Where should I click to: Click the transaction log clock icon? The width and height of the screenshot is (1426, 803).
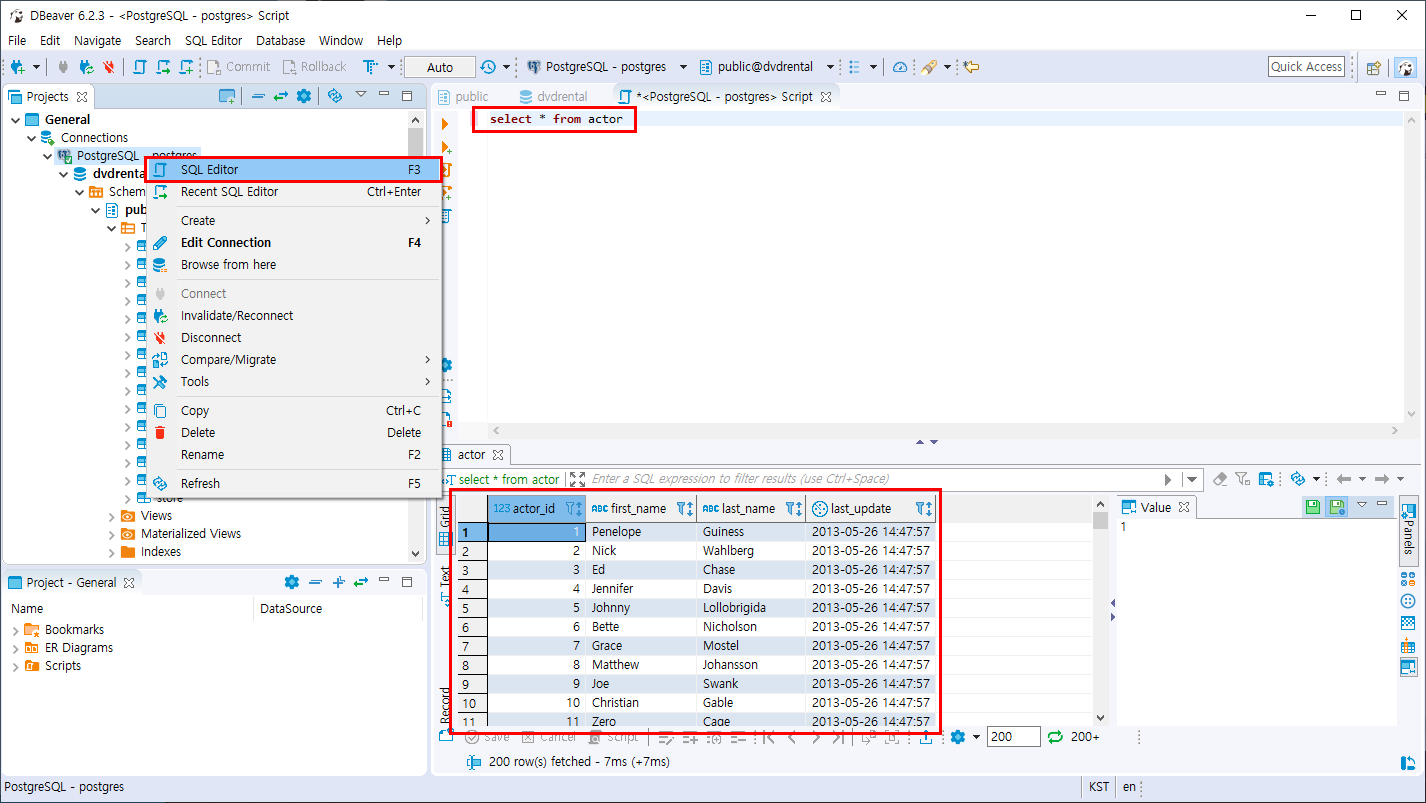[x=488, y=67]
